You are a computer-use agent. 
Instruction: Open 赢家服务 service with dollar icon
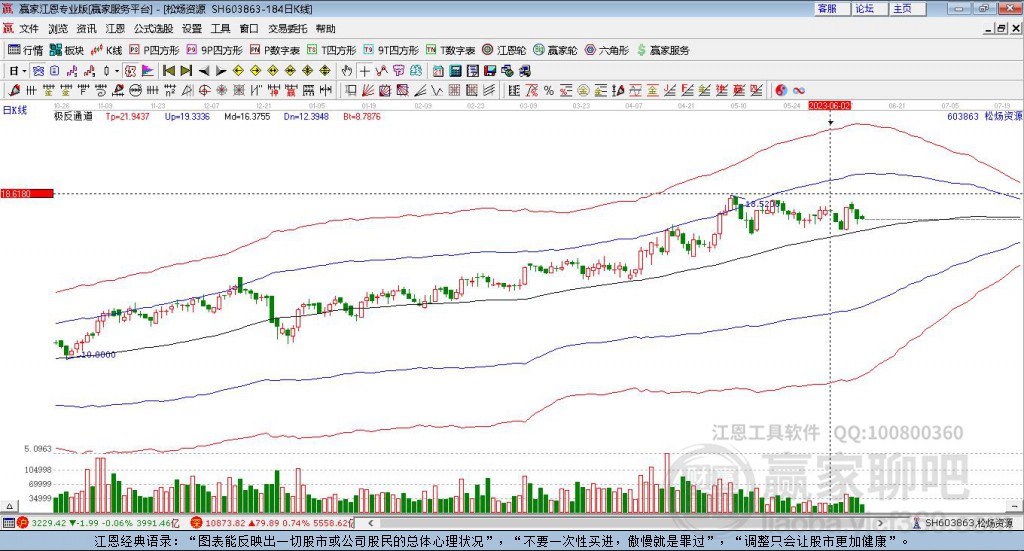[x=662, y=50]
